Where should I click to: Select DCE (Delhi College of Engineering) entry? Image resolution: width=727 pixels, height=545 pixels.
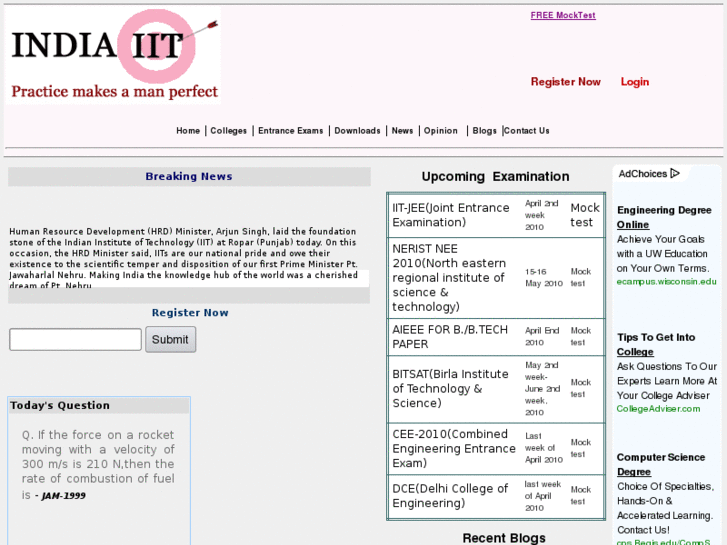click(x=450, y=496)
